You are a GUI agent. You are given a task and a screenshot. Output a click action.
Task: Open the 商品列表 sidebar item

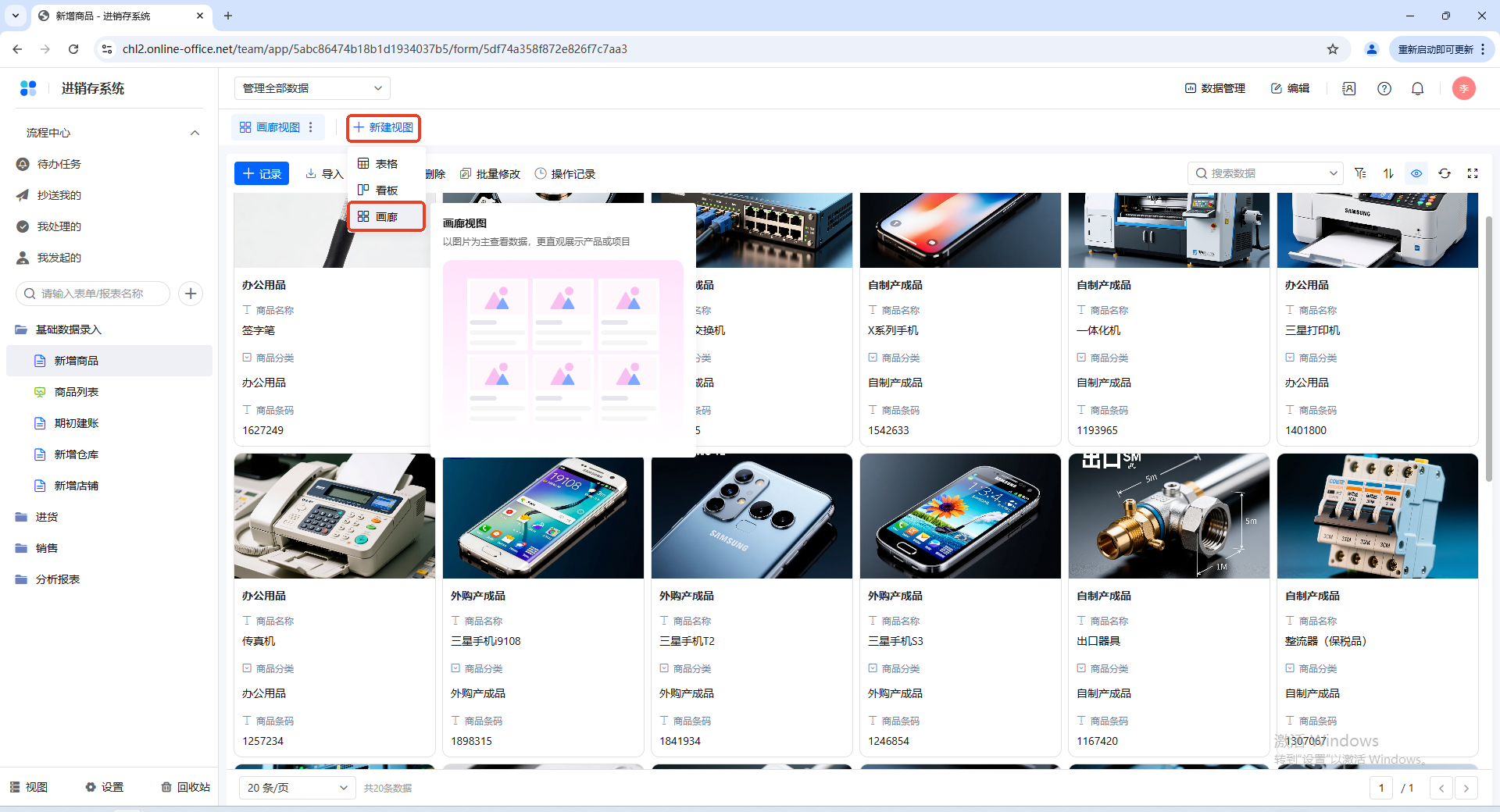tap(77, 392)
